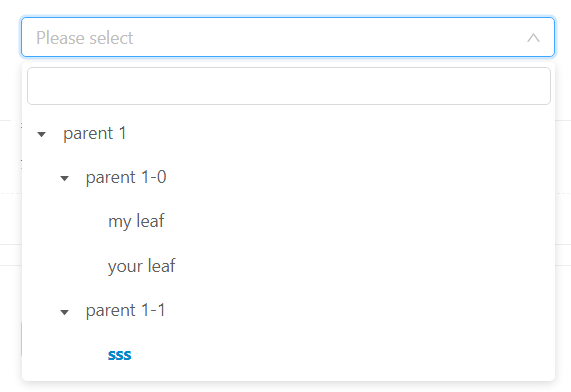Viewport: 571px width, 392px height.
Task: Click the 'Please select' placeholder box
Action: point(288,37)
